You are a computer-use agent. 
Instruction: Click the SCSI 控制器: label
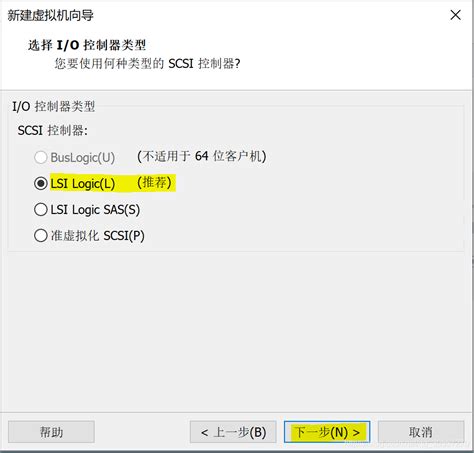point(53,130)
